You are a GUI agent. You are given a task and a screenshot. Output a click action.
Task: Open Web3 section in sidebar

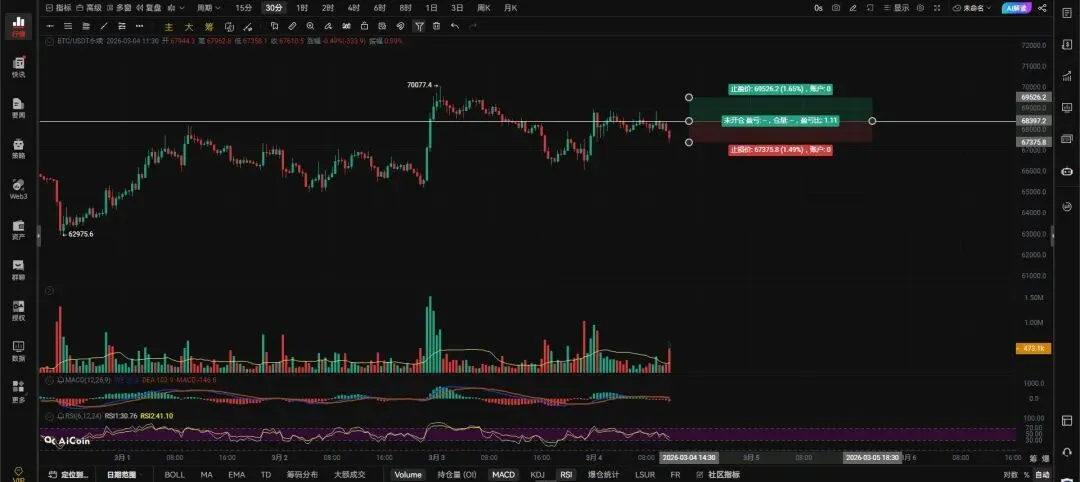pyautogui.click(x=18, y=189)
